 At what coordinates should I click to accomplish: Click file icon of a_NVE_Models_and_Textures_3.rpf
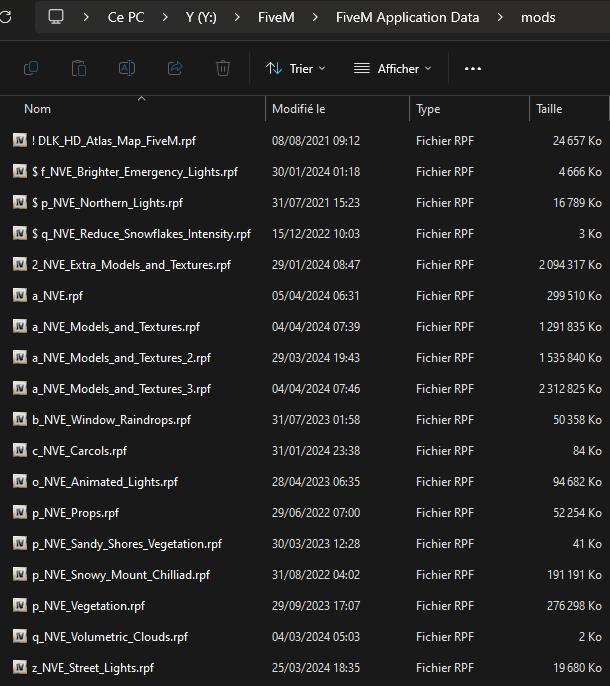[x=20, y=388]
